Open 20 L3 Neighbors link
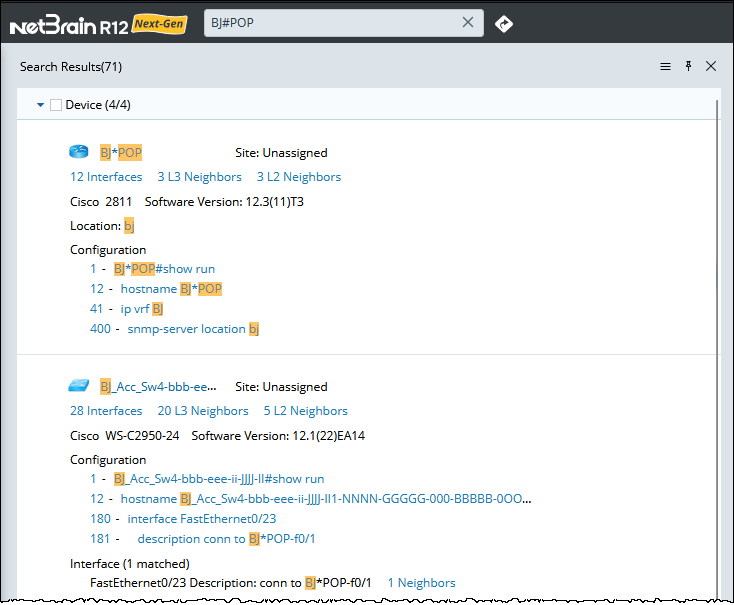The width and height of the screenshot is (734, 605). pyautogui.click(x=203, y=411)
